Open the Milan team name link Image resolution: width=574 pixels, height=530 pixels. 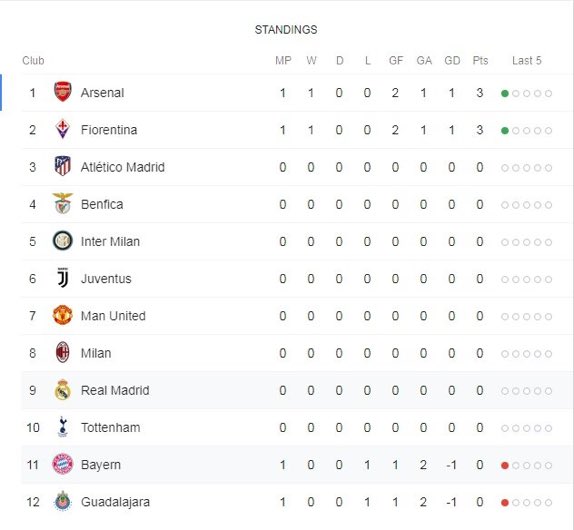click(x=96, y=353)
